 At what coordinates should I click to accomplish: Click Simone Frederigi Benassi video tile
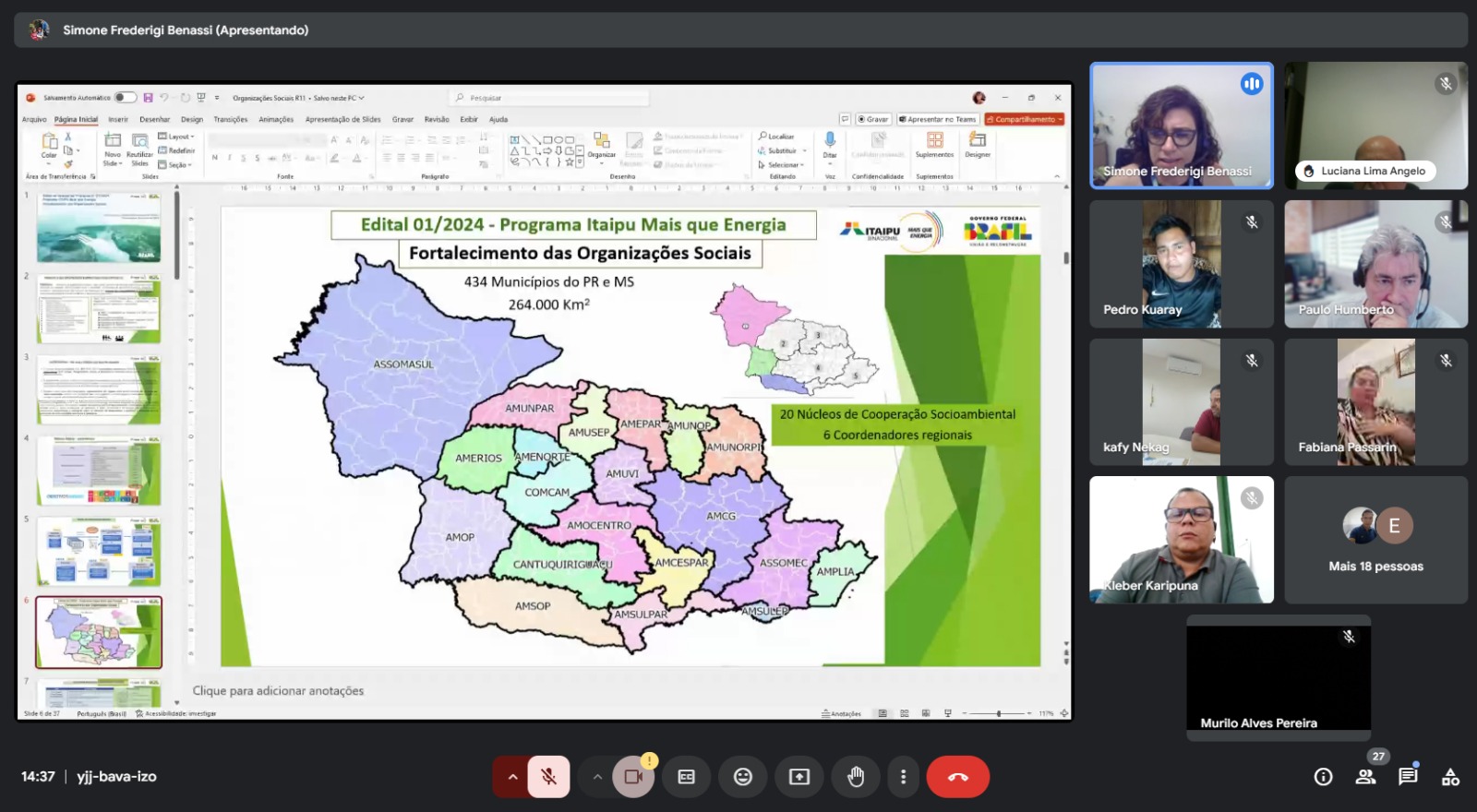1182,125
